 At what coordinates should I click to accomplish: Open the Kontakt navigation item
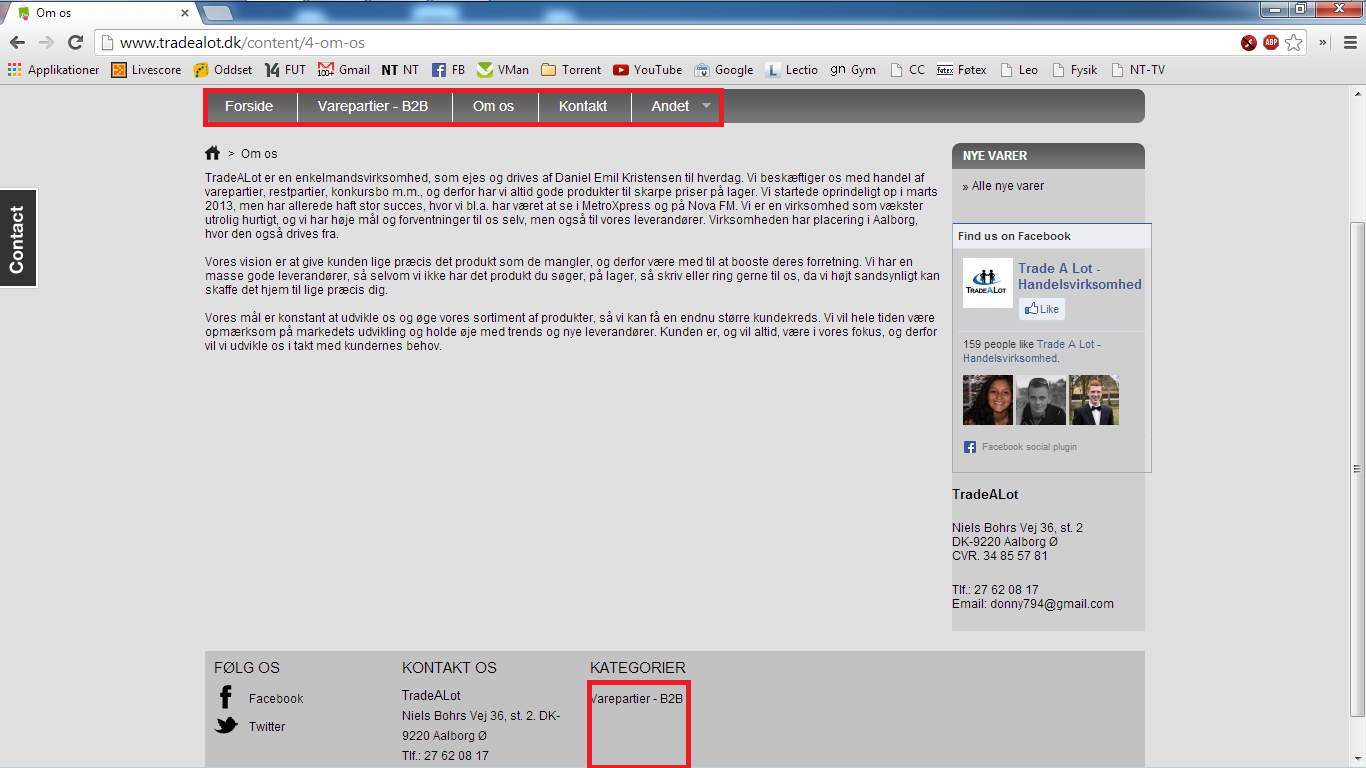[583, 106]
